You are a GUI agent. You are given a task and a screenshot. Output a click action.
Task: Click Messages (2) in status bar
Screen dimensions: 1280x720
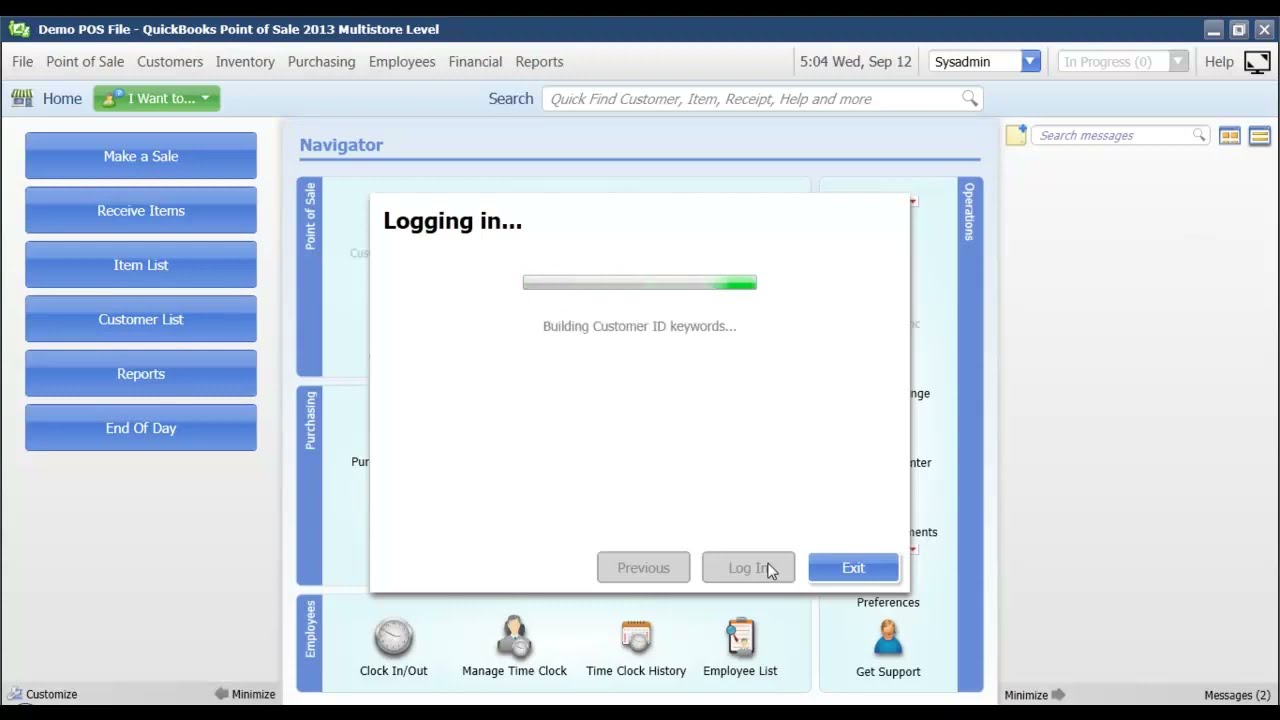(x=1237, y=695)
